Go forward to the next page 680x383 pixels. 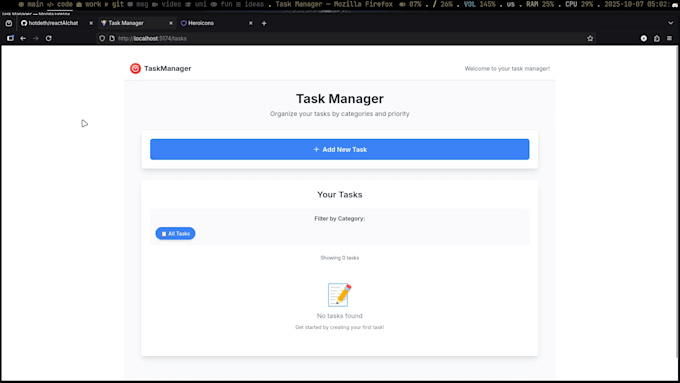click(36, 38)
